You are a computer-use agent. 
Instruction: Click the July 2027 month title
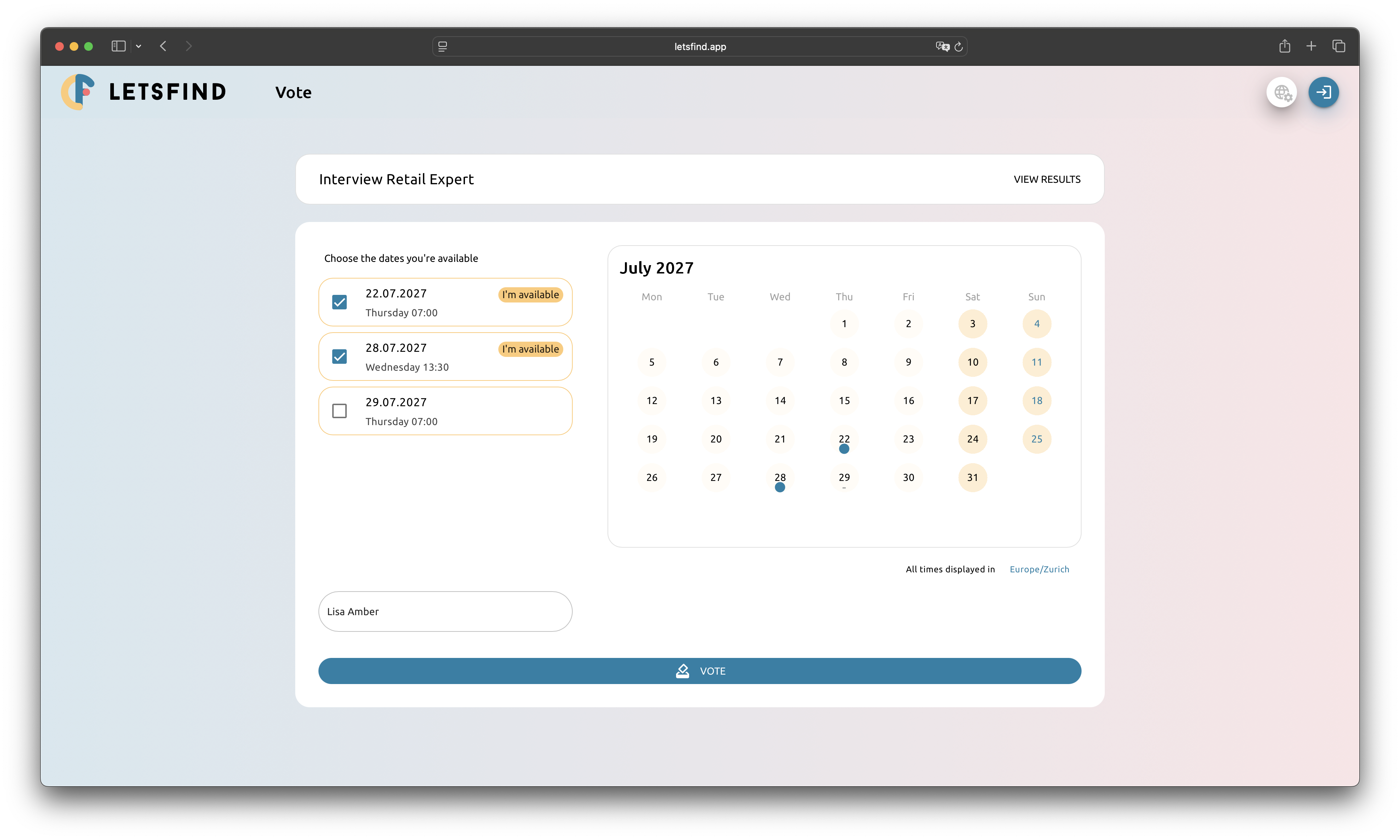656,268
